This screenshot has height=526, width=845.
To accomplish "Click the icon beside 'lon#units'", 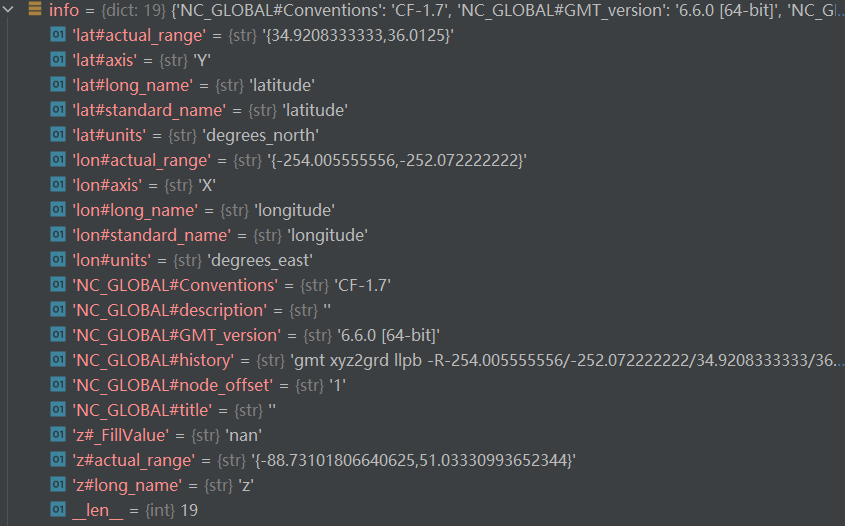I will pyautogui.click(x=58, y=260).
